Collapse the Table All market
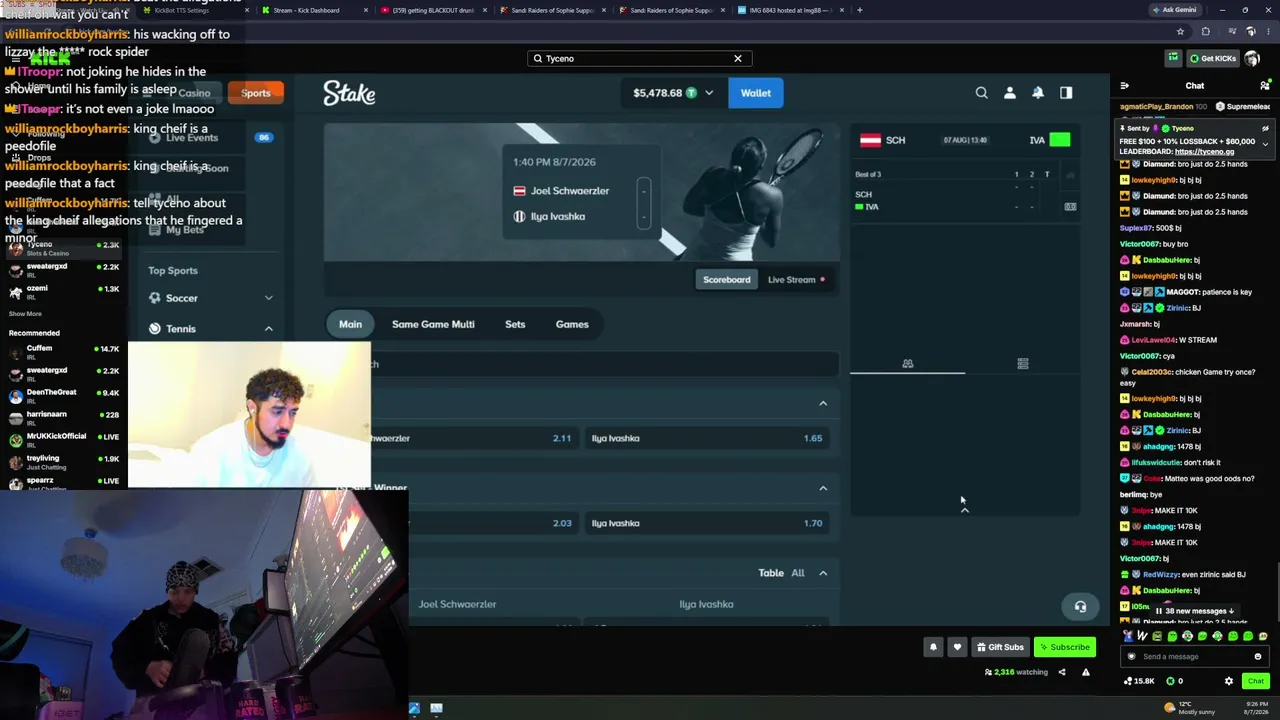Screen dimensions: 1280x720 (823, 573)
